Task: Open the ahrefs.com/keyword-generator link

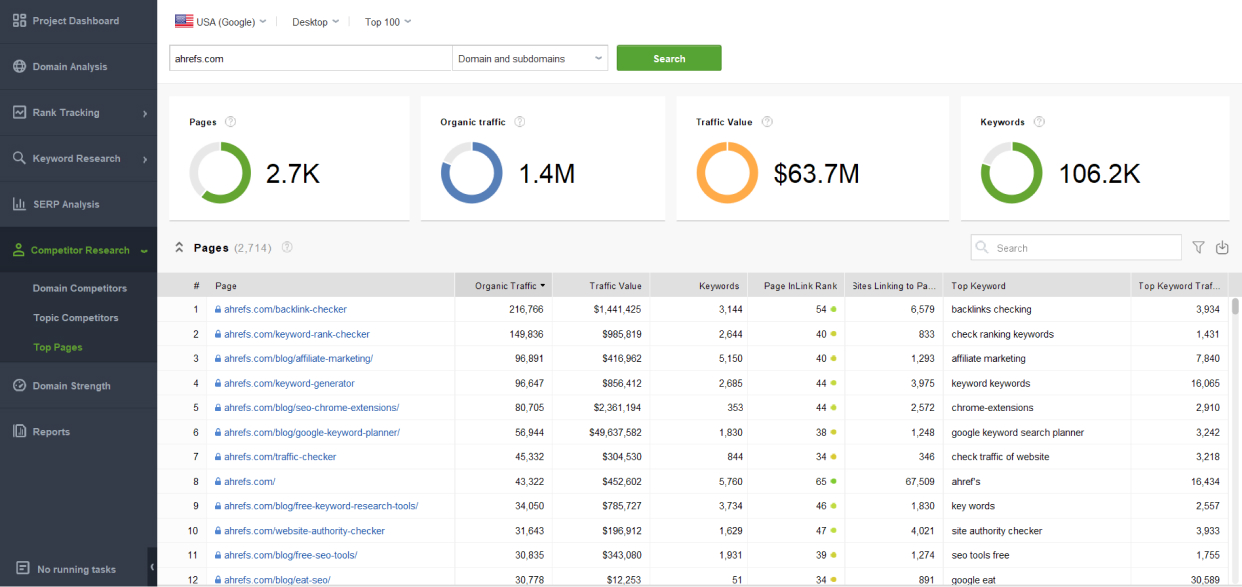Action: [289, 383]
